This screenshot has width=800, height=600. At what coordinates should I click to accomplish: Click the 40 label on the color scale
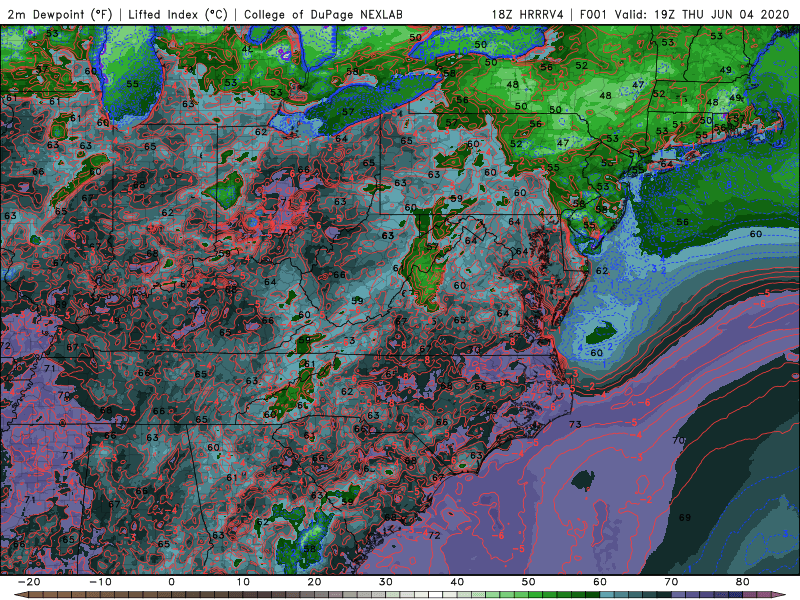click(x=457, y=582)
